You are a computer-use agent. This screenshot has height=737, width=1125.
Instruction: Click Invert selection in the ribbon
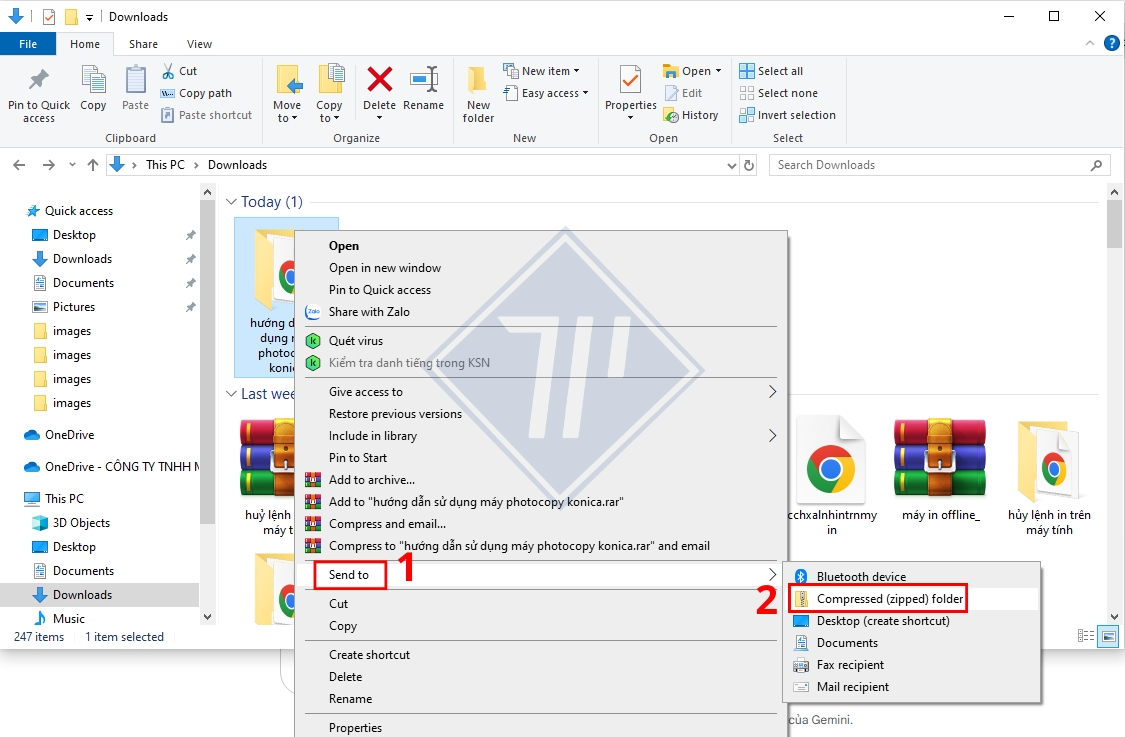795,115
